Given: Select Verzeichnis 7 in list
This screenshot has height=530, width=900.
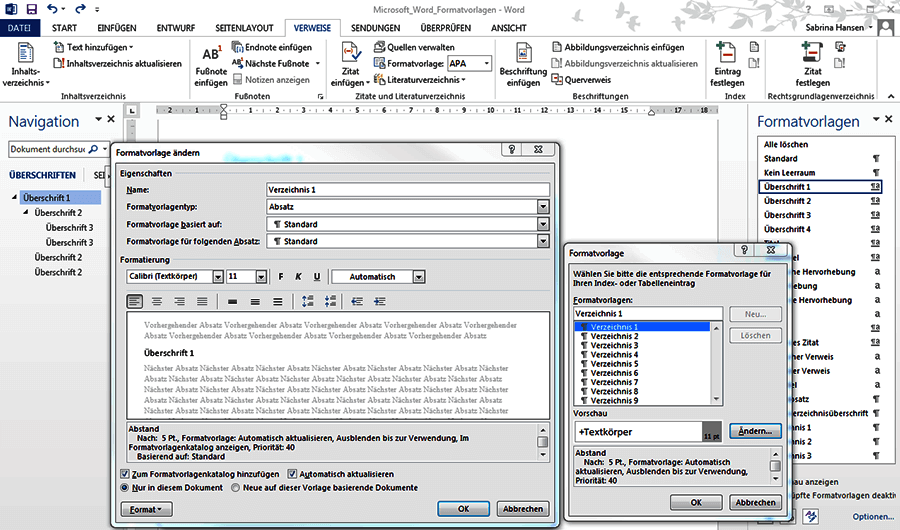Looking at the screenshot, I should pyautogui.click(x=614, y=382).
